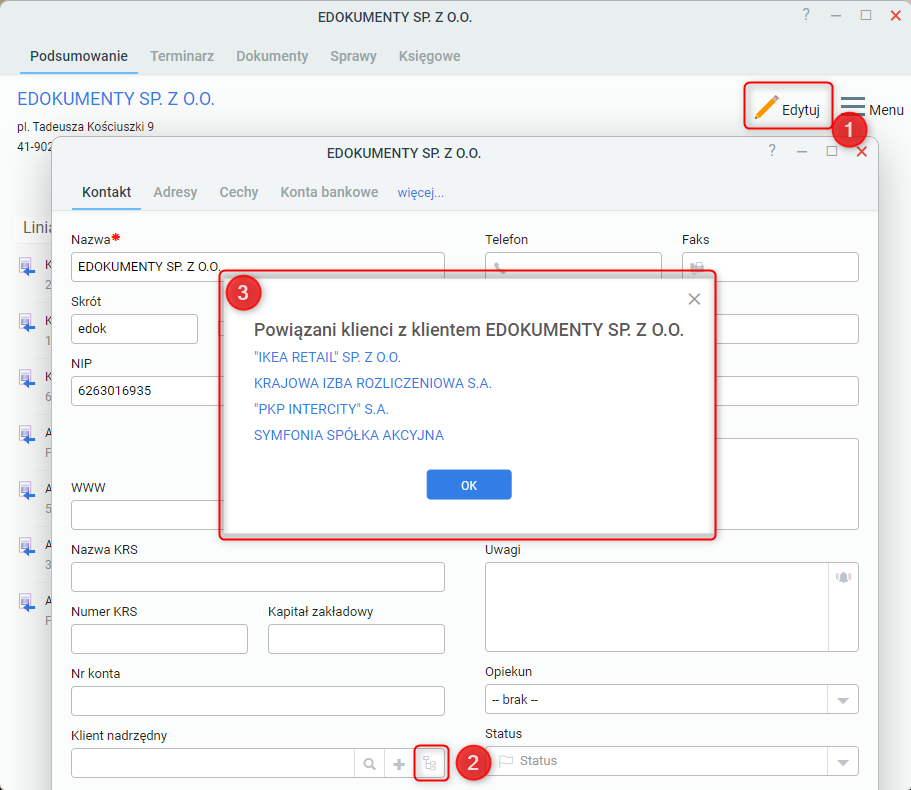Click the Skrót field containing edok
Screen dimensions: 911x790
(134, 329)
